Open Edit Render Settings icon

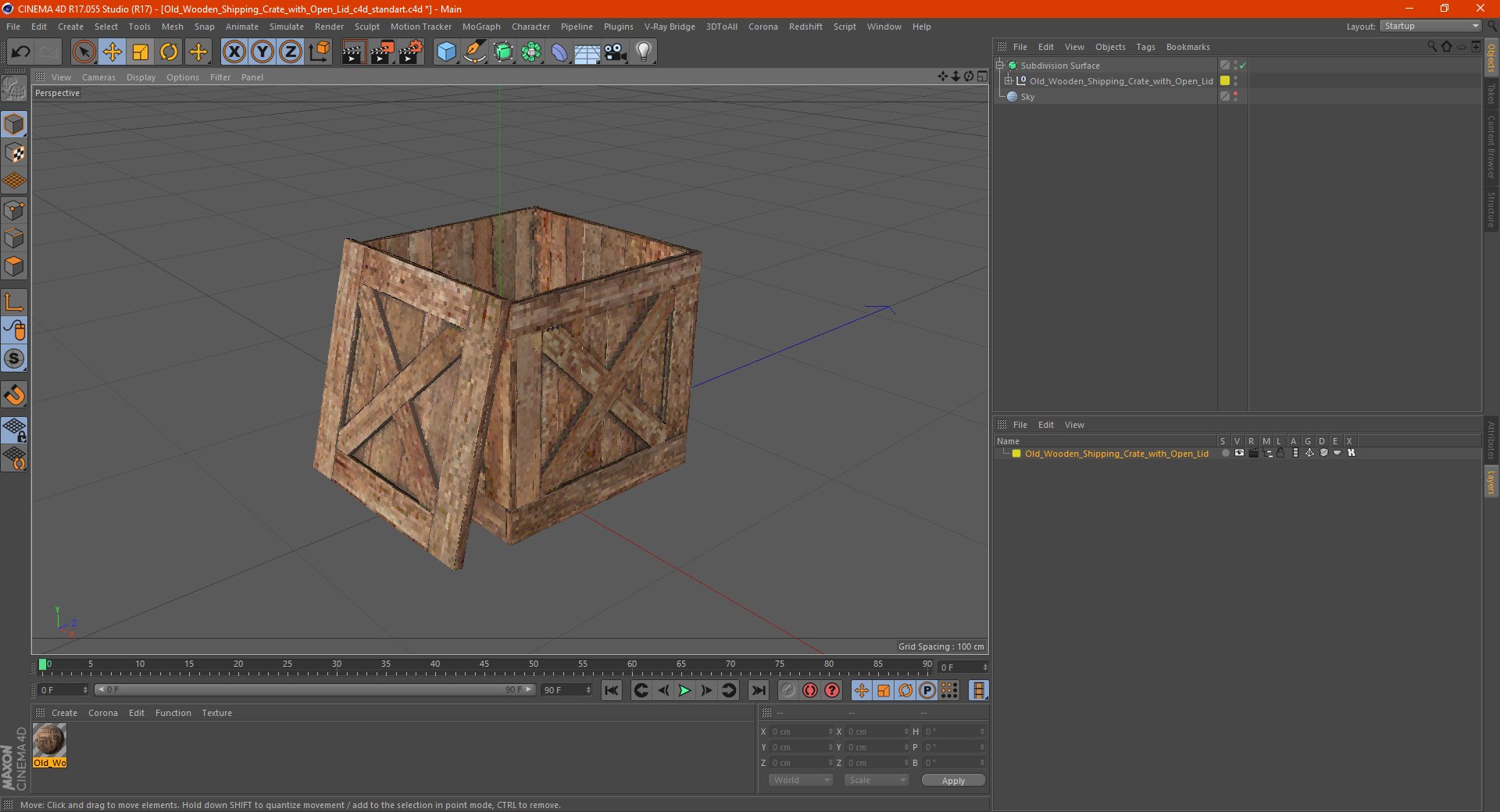coord(411,52)
